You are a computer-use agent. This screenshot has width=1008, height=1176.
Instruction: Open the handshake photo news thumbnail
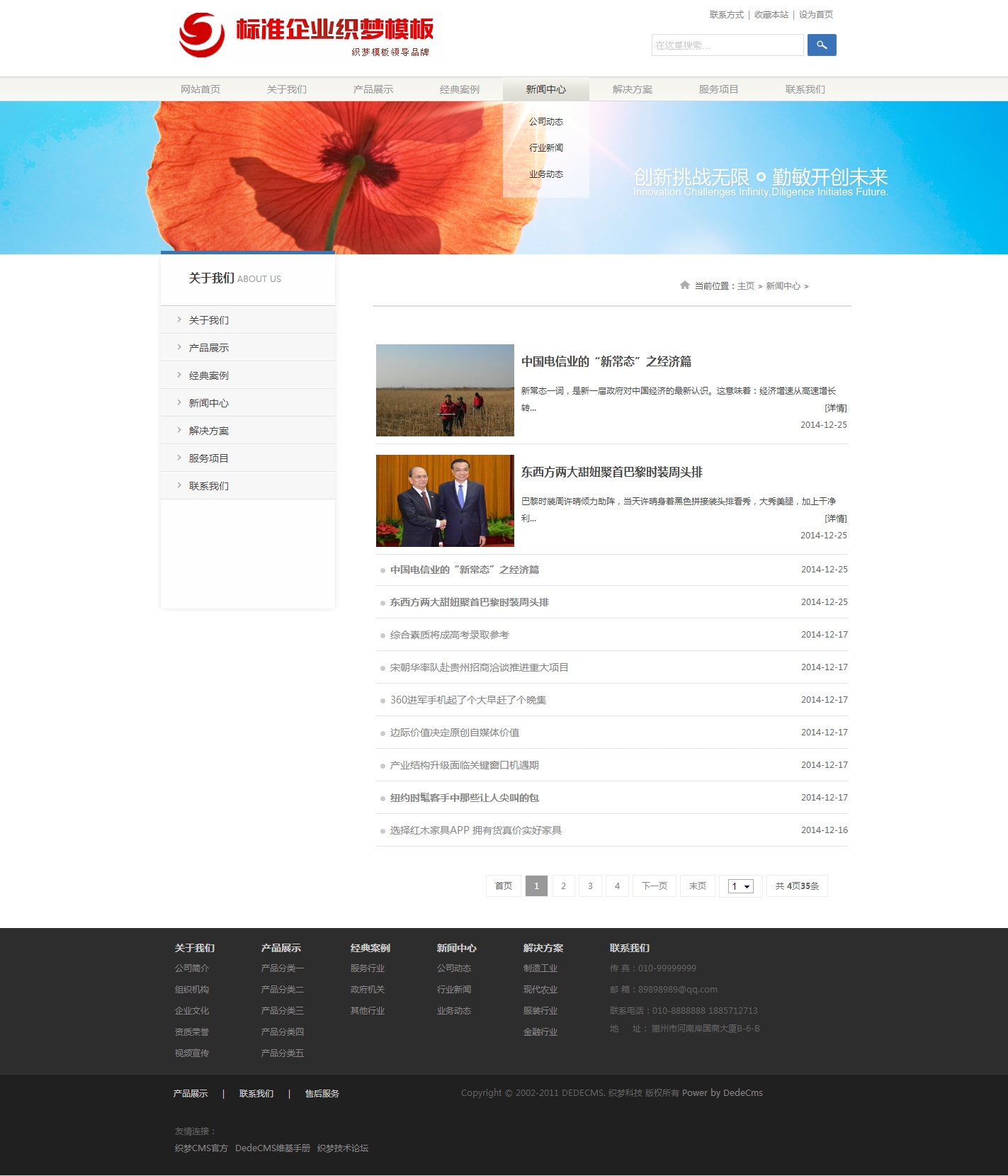coord(445,501)
